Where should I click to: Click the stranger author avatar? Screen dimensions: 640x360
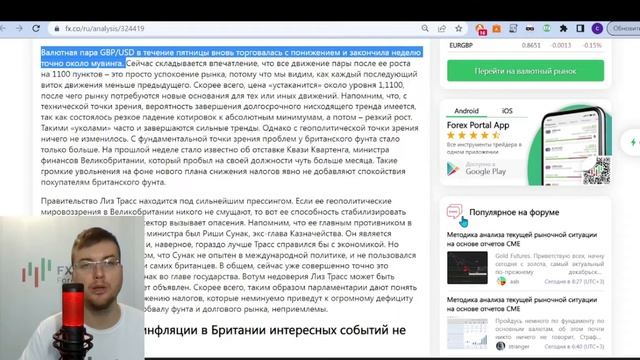click(x=500, y=346)
